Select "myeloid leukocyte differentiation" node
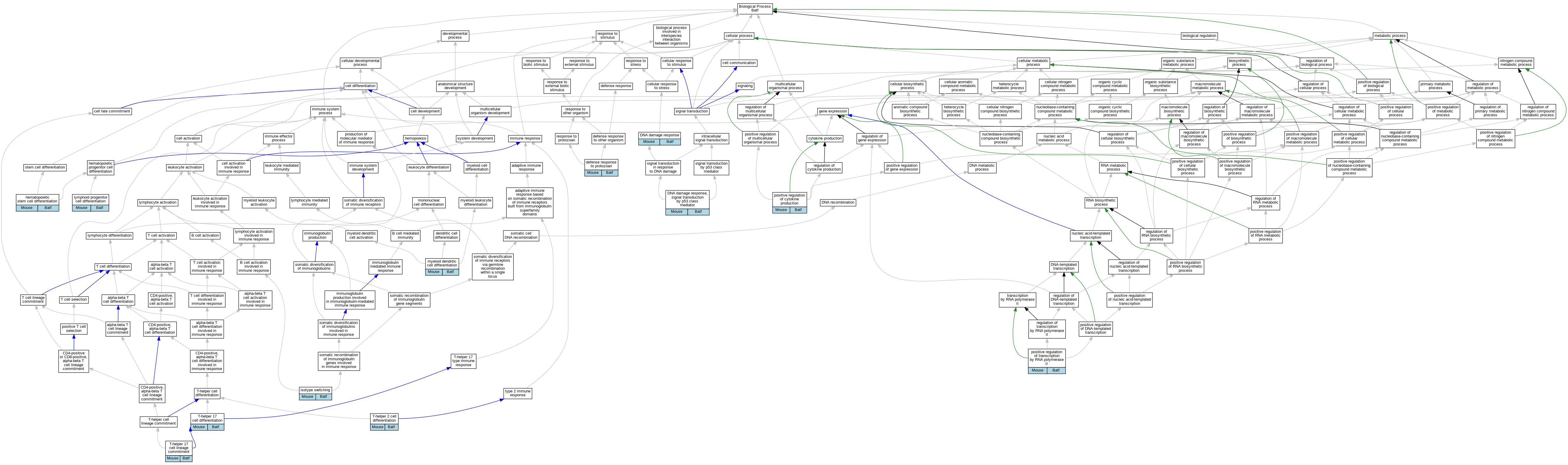The width and height of the screenshot is (1568, 465). click(476, 202)
